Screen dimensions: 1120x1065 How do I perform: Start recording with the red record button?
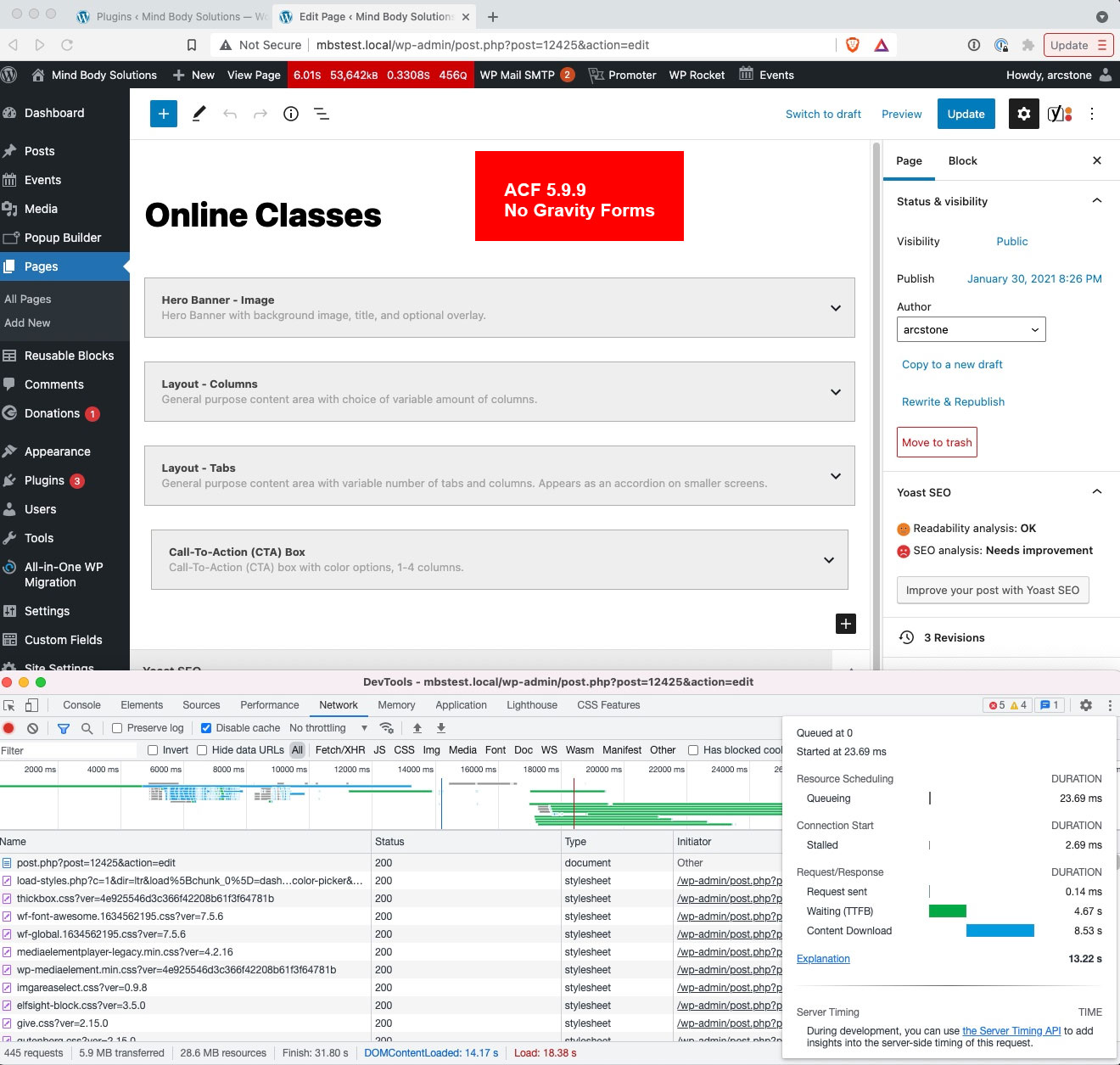click(8, 727)
